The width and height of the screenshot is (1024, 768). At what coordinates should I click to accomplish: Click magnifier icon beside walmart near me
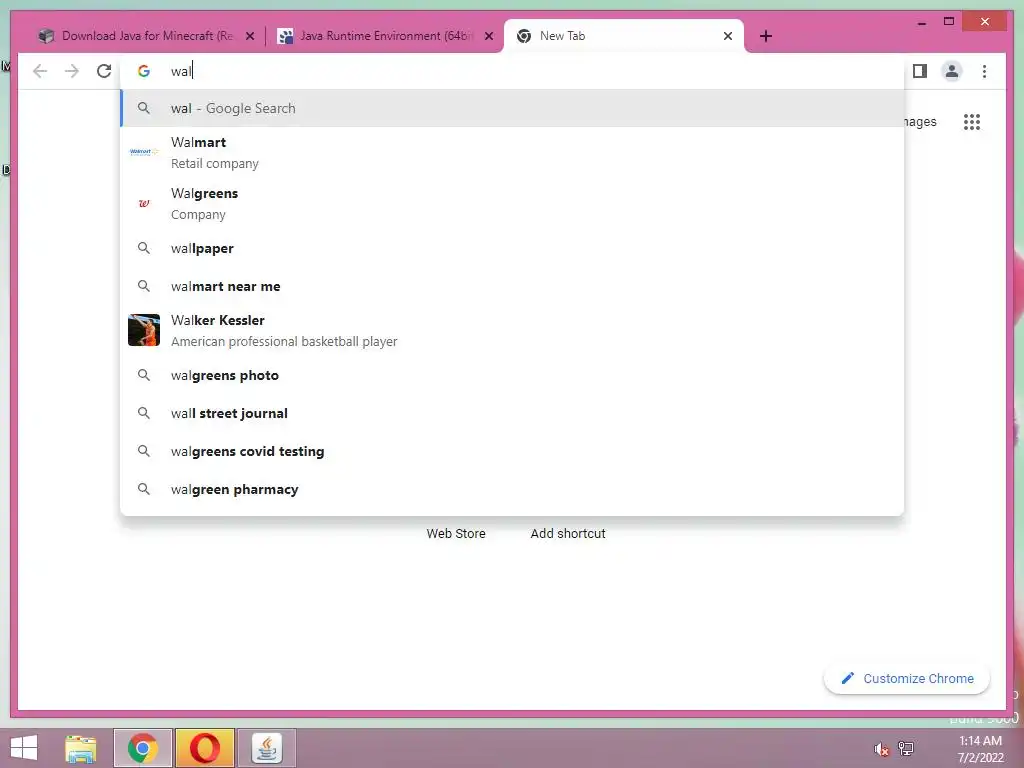pyautogui.click(x=144, y=286)
